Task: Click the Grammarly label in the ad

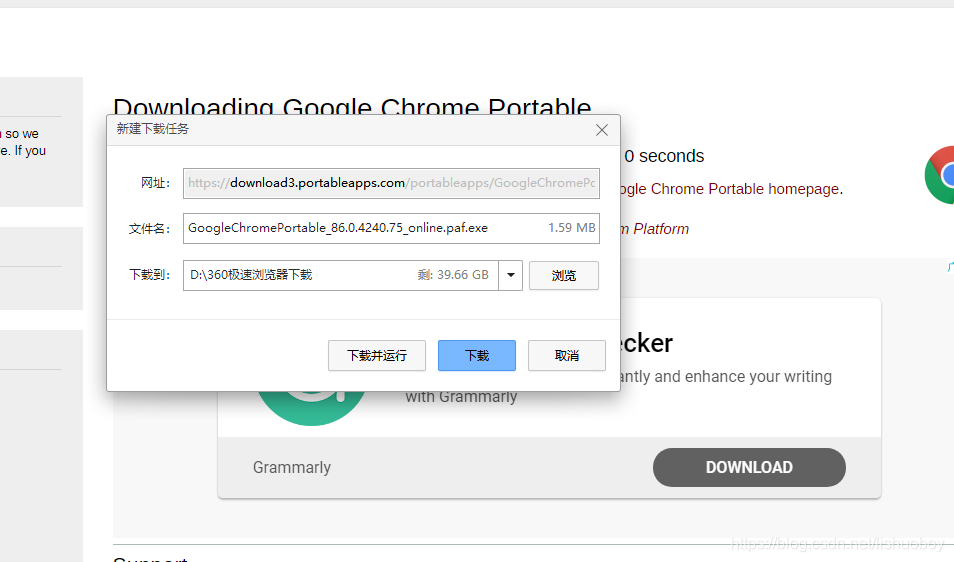Action: [x=292, y=467]
